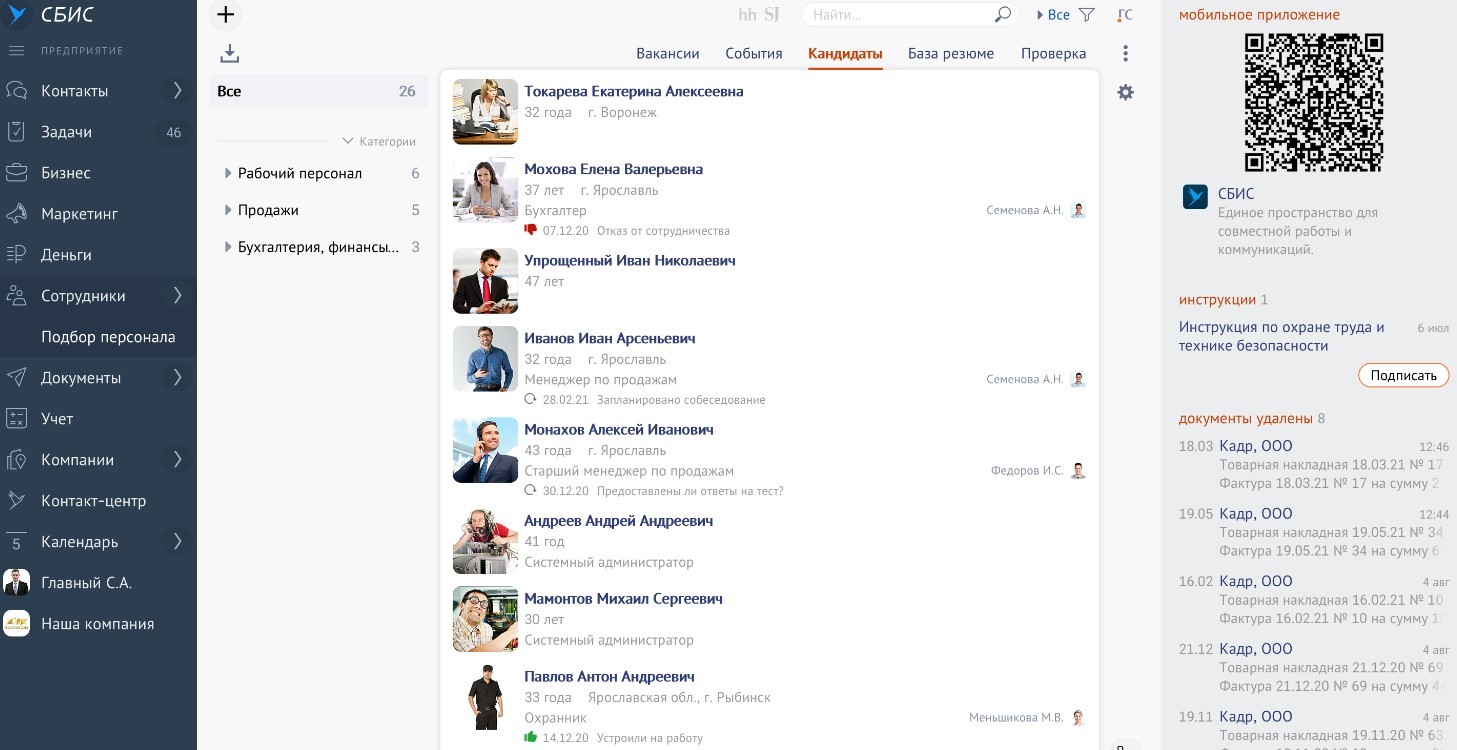The image size is (1457, 750).
Task: Expand the Рабочий персонал category
Action: [x=228, y=174]
